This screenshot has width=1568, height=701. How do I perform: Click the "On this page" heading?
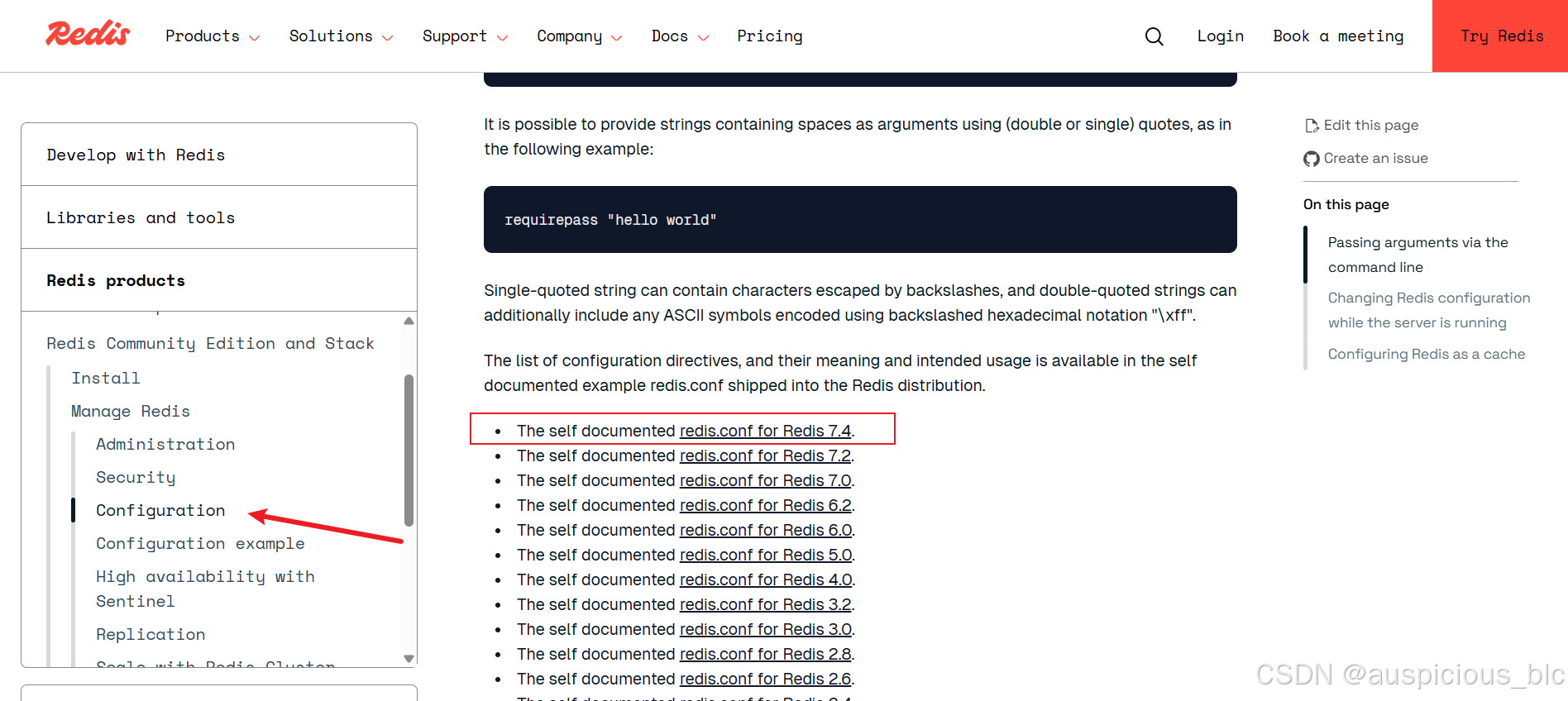[x=1346, y=204]
